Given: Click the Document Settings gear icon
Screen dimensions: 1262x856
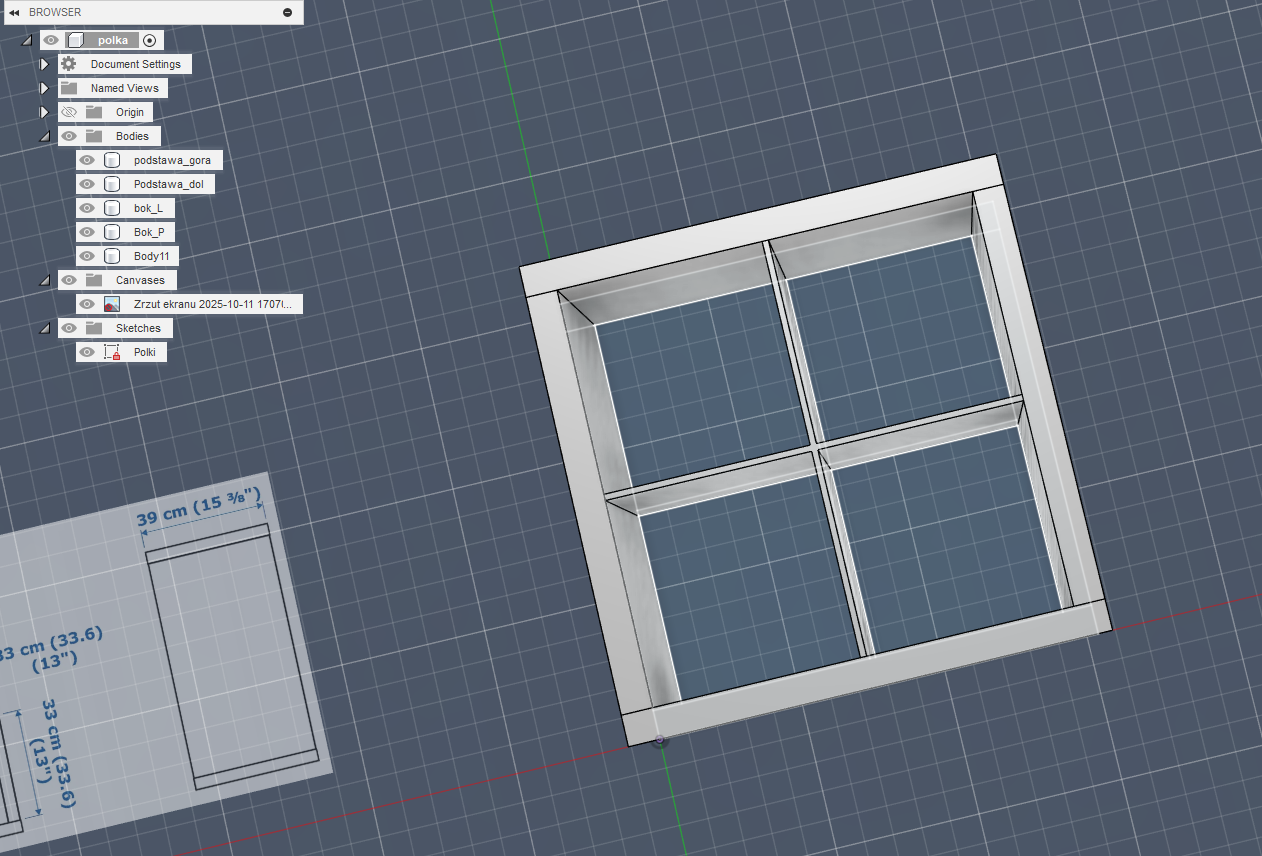Looking at the screenshot, I should pyautogui.click(x=68, y=64).
